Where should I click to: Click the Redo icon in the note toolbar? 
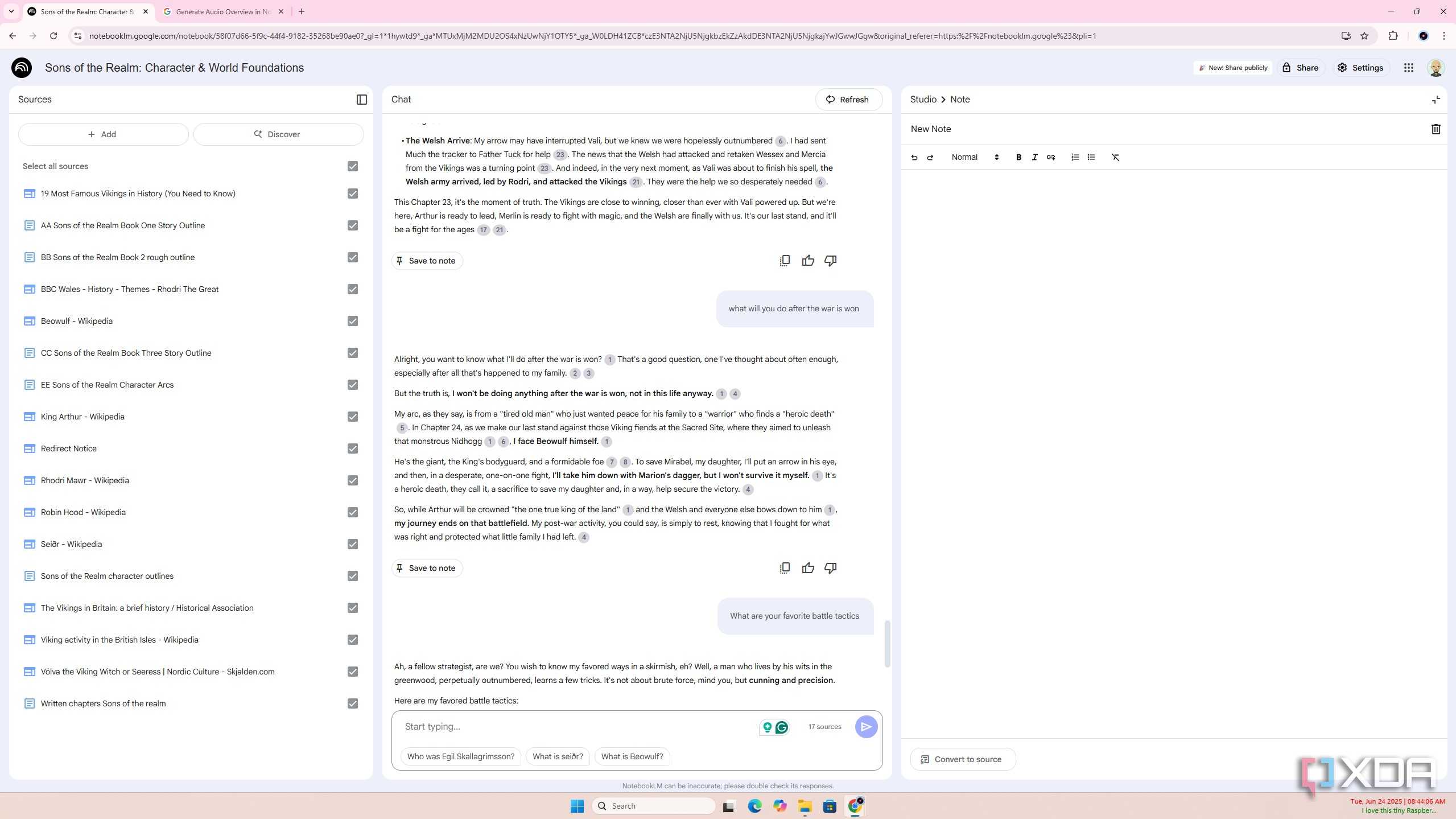pyautogui.click(x=930, y=158)
